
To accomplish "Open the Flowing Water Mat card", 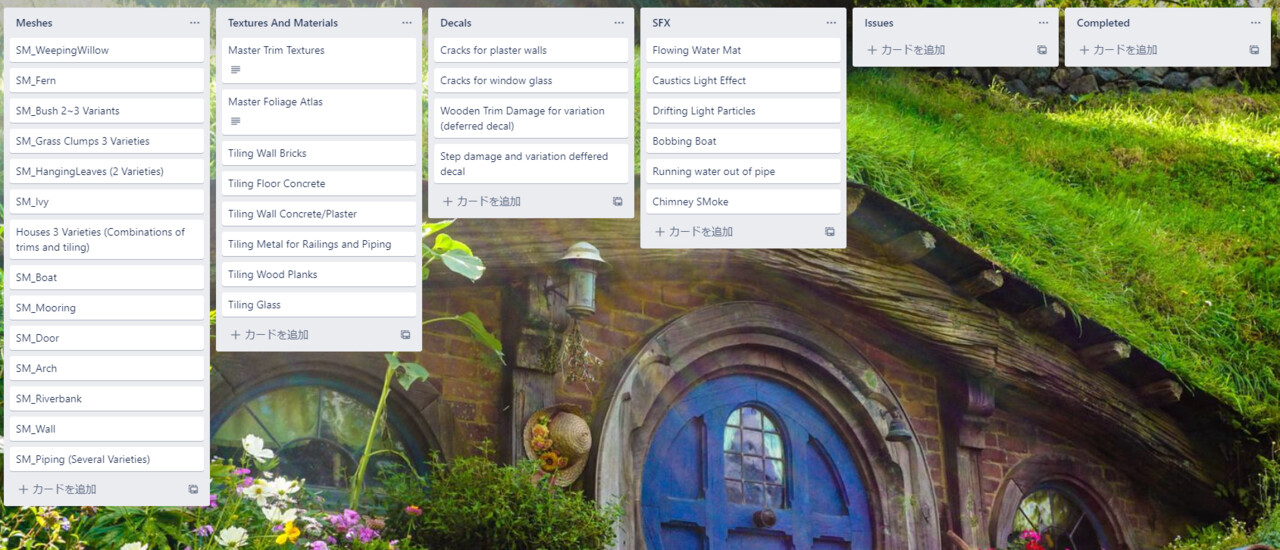I will click(x=743, y=50).
